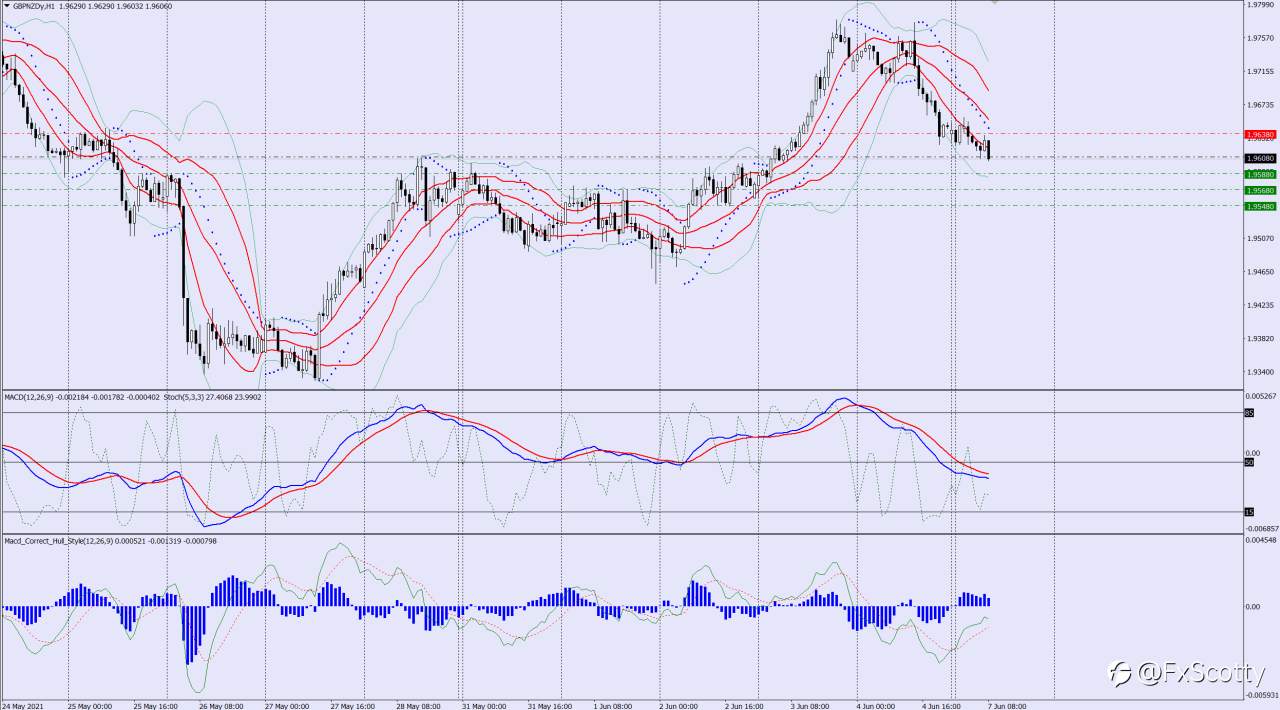Click the 1.96735 value on the price scale
This screenshot has height=710, width=1280.
pyautogui.click(x=1261, y=105)
